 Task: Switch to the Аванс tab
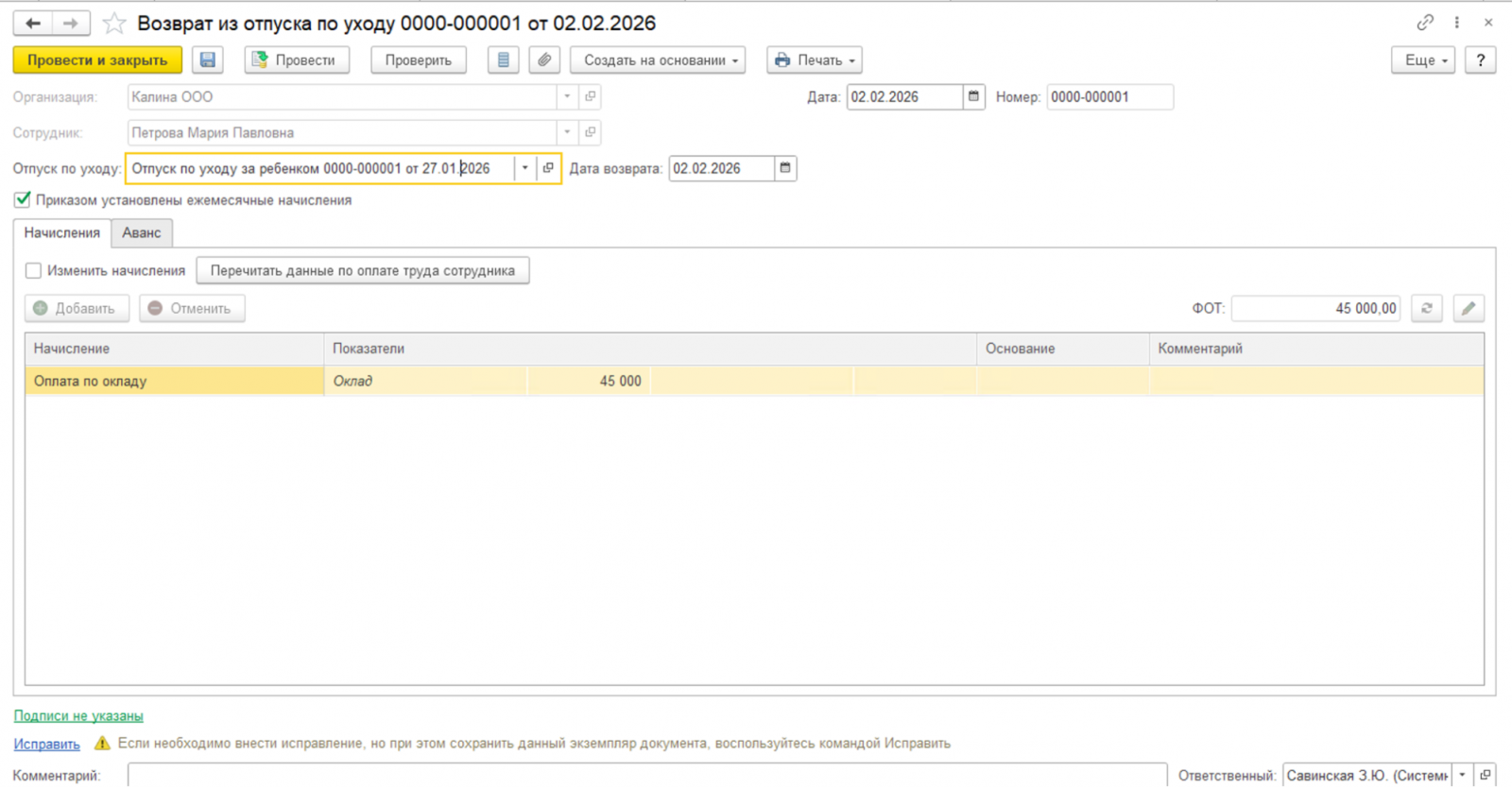tap(142, 232)
